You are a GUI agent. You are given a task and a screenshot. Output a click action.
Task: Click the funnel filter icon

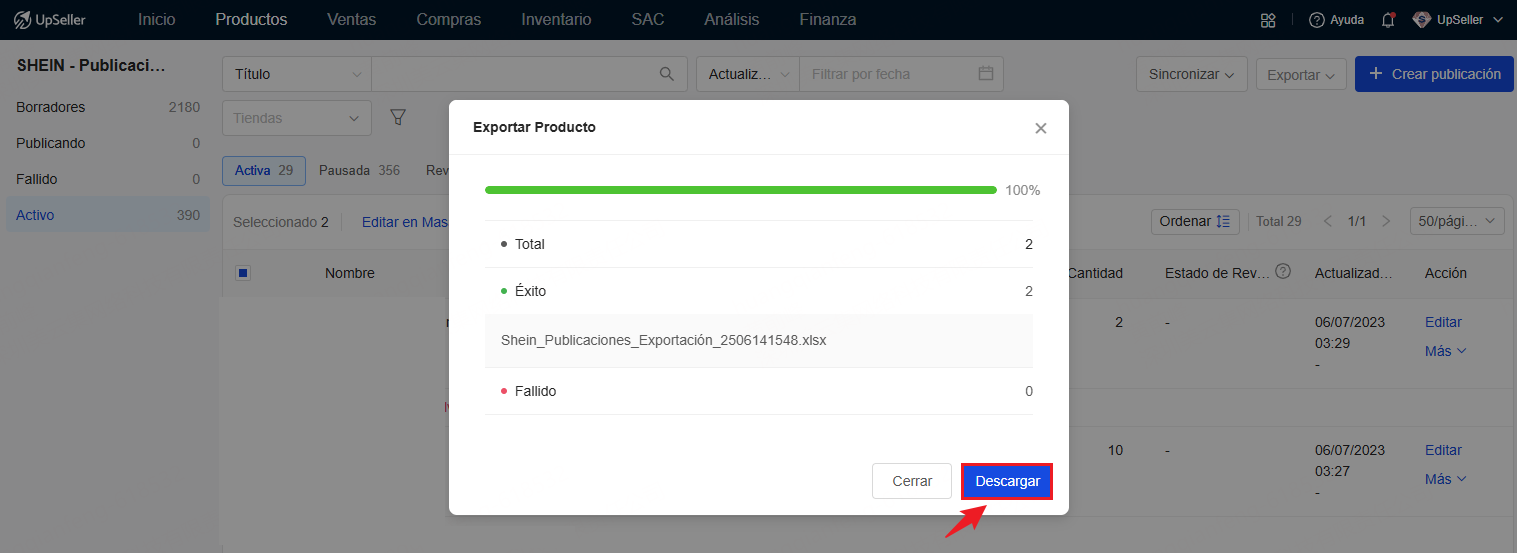click(397, 118)
